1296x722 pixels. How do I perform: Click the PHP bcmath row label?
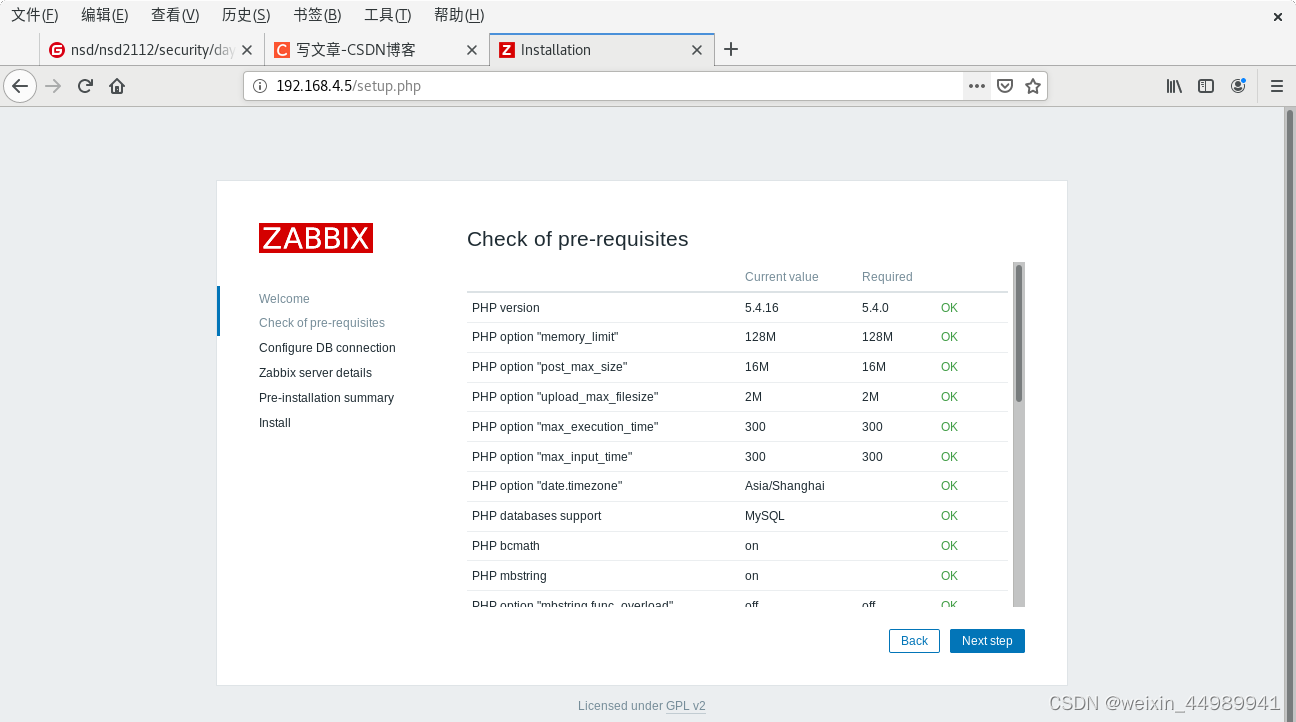click(505, 546)
